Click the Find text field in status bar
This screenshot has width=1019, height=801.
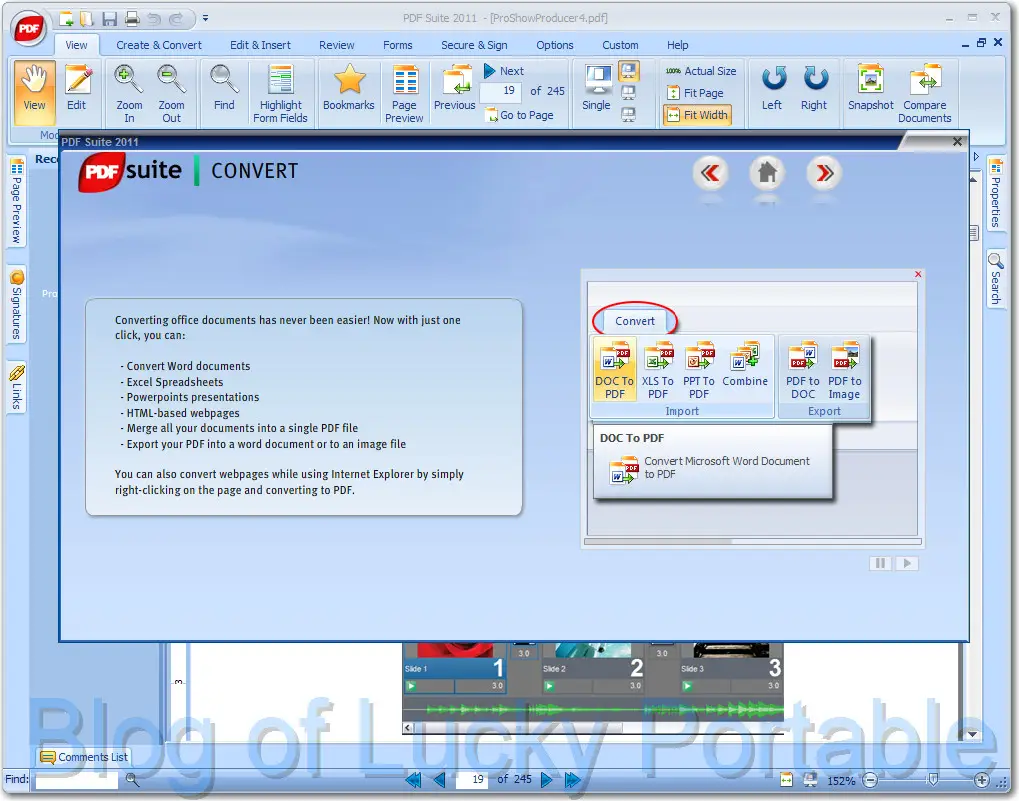pyautogui.click(x=77, y=780)
